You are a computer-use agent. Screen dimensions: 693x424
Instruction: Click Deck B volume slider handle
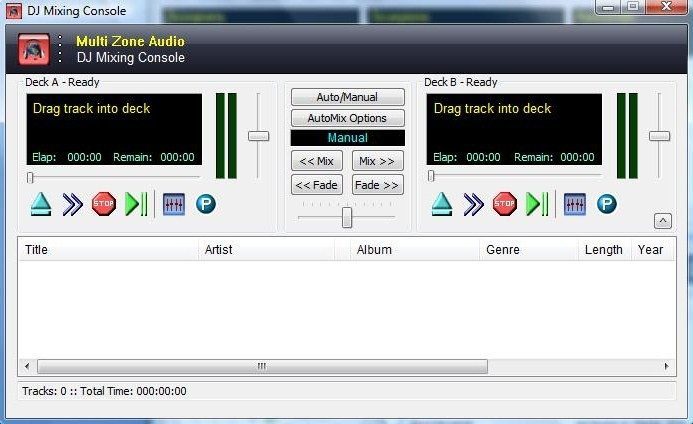pos(659,136)
